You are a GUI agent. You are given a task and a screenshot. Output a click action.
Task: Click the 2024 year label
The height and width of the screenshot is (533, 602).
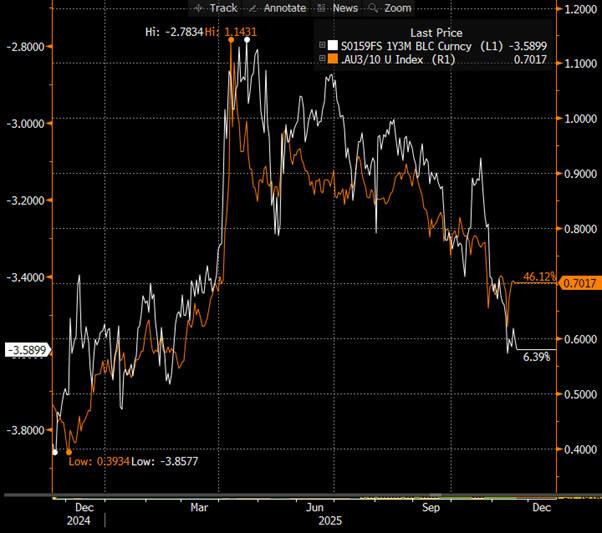78,521
